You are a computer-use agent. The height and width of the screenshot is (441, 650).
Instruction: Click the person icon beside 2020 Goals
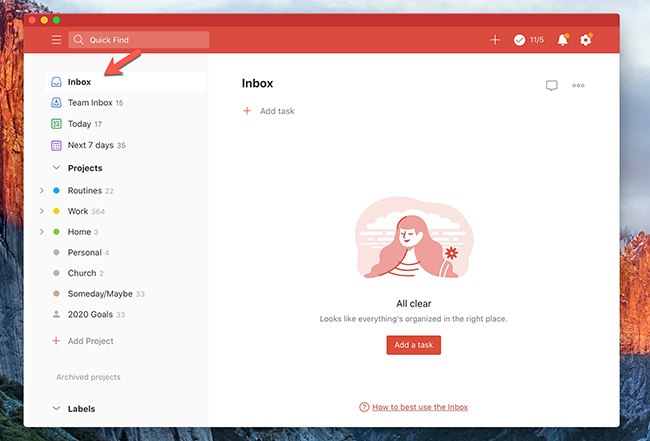pos(56,315)
